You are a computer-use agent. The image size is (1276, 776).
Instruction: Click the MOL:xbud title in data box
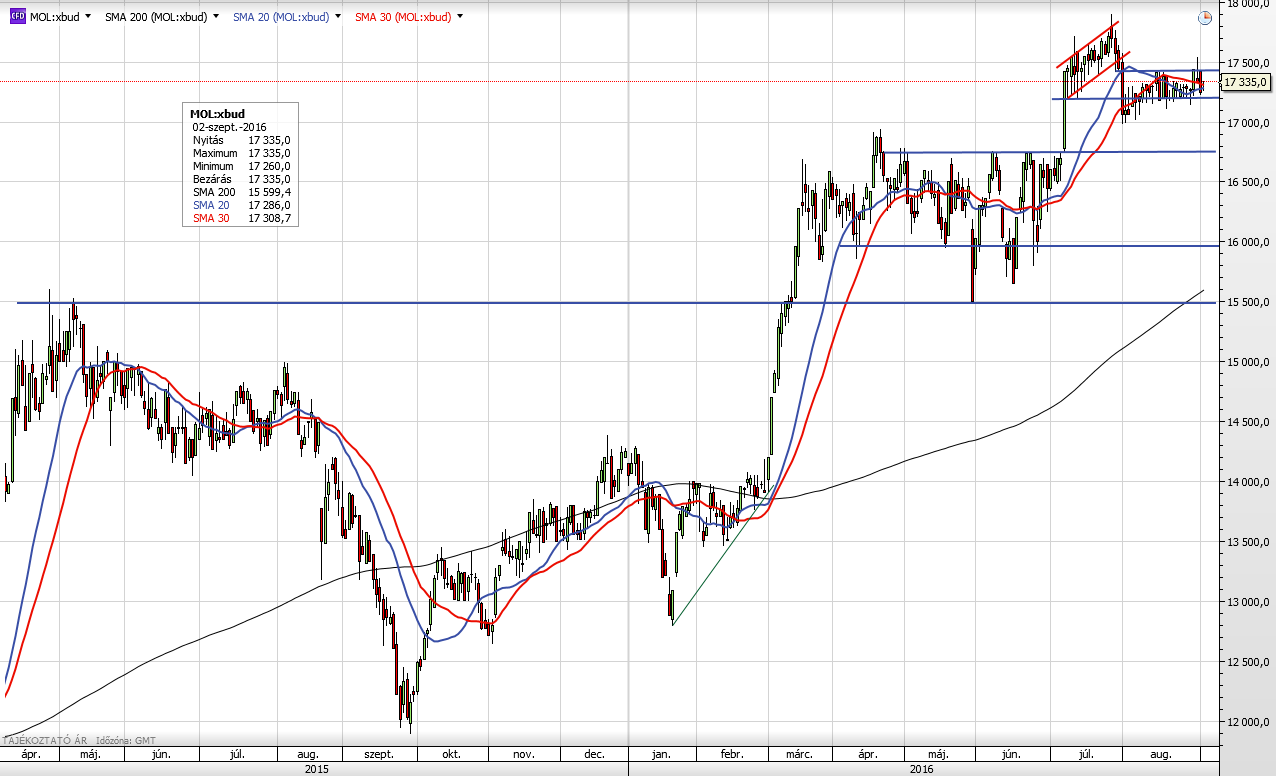click(217, 114)
